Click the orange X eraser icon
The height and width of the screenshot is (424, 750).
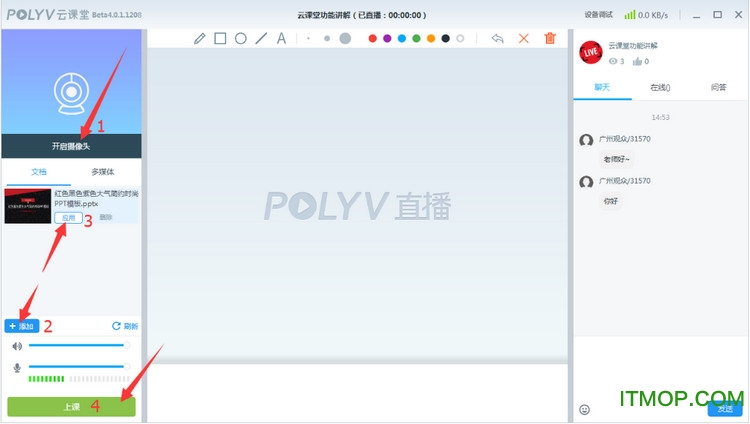(524, 38)
